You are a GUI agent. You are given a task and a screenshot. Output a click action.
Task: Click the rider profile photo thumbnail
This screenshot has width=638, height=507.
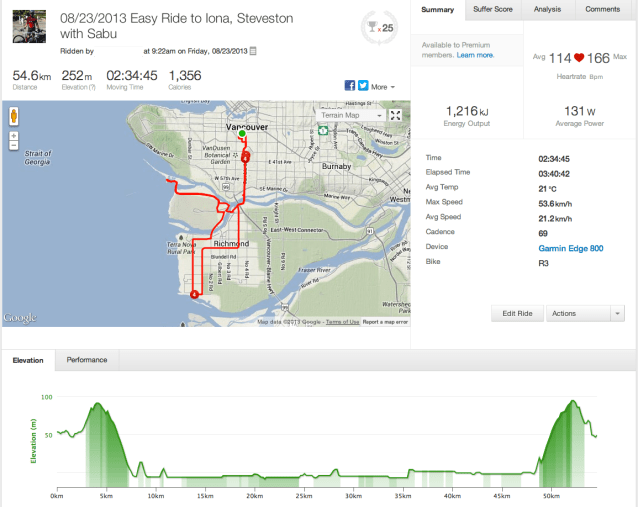[x=29, y=26]
